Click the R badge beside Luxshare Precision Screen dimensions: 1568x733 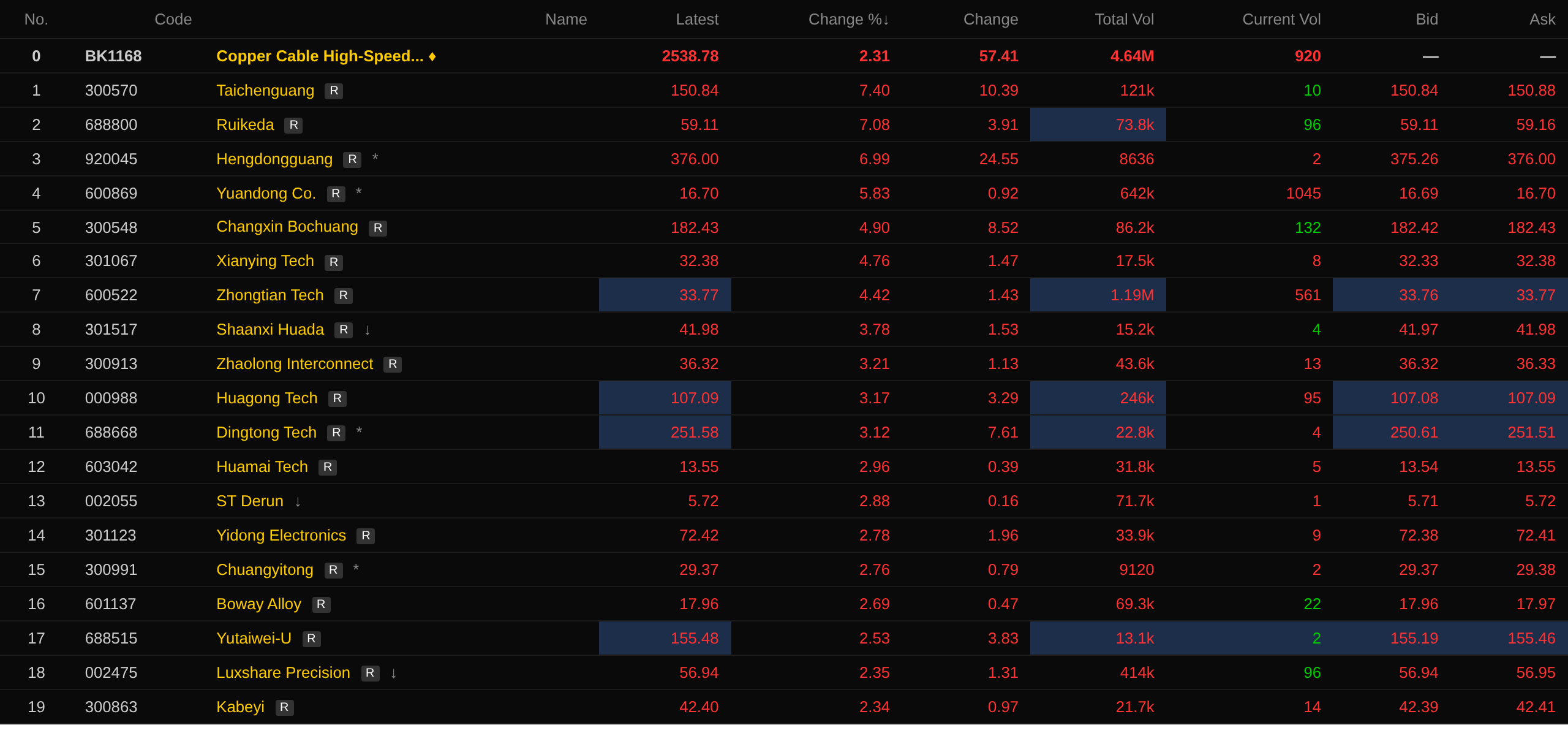coord(370,673)
